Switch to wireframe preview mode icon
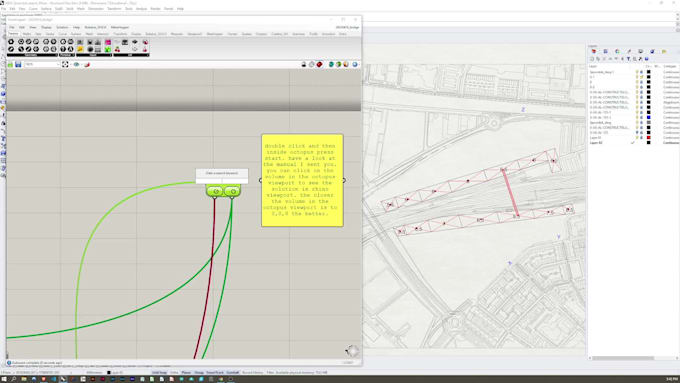The height and width of the screenshot is (383, 680). click(311, 64)
